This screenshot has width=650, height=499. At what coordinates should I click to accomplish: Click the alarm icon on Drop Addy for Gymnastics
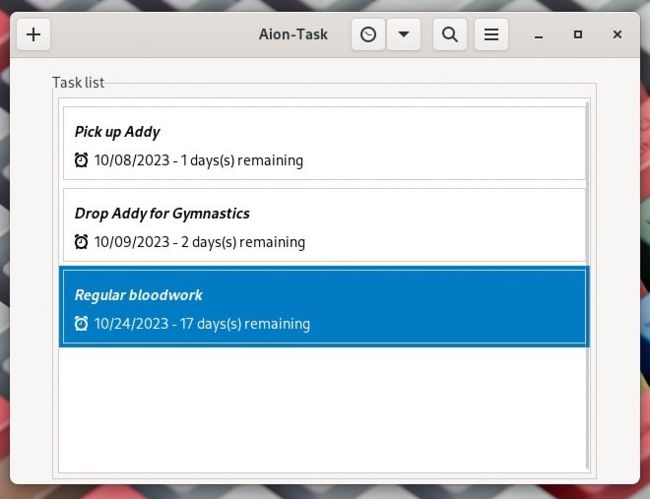click(82, 242)
